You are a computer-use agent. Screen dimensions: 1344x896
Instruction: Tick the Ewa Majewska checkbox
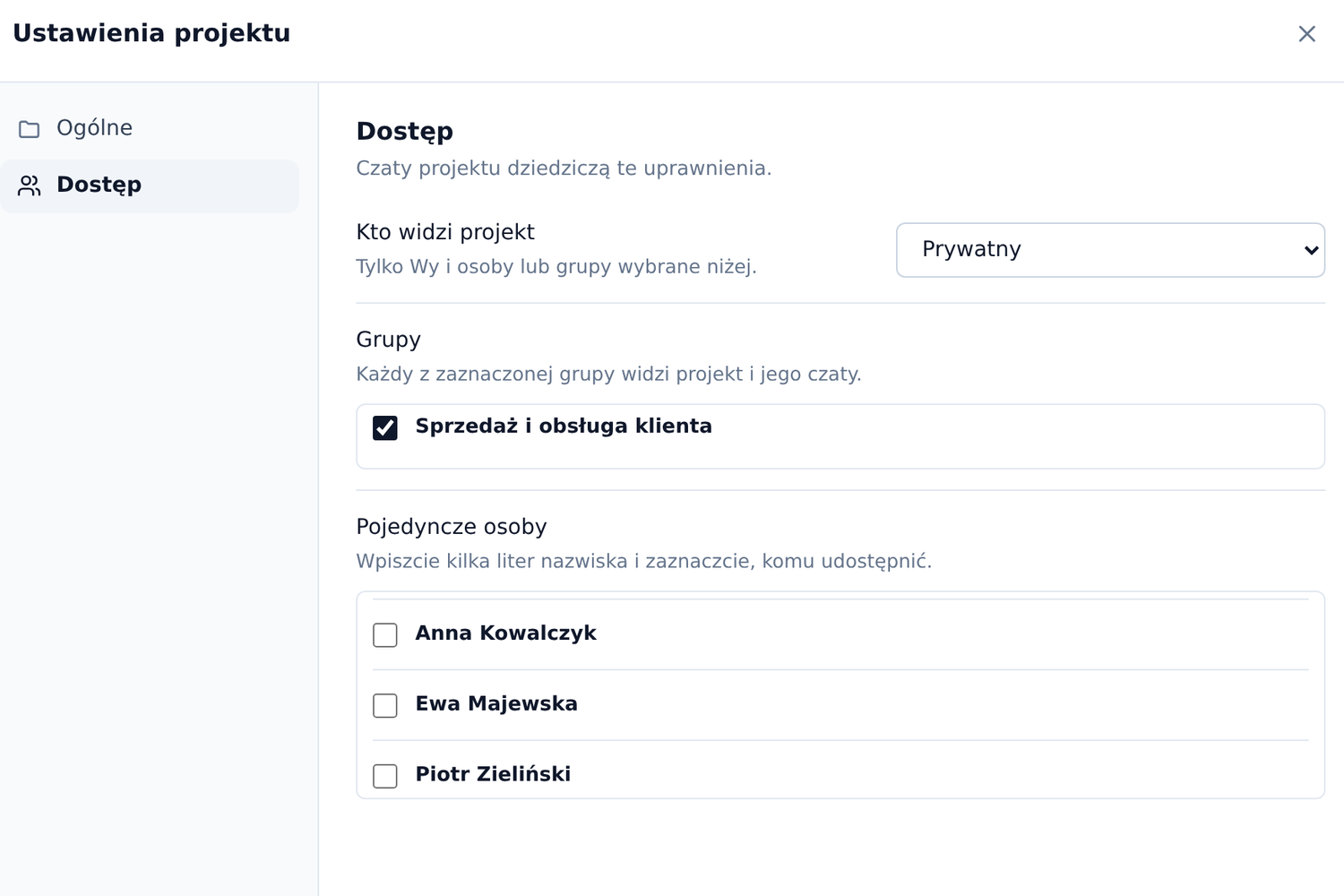tap(385, 705)
